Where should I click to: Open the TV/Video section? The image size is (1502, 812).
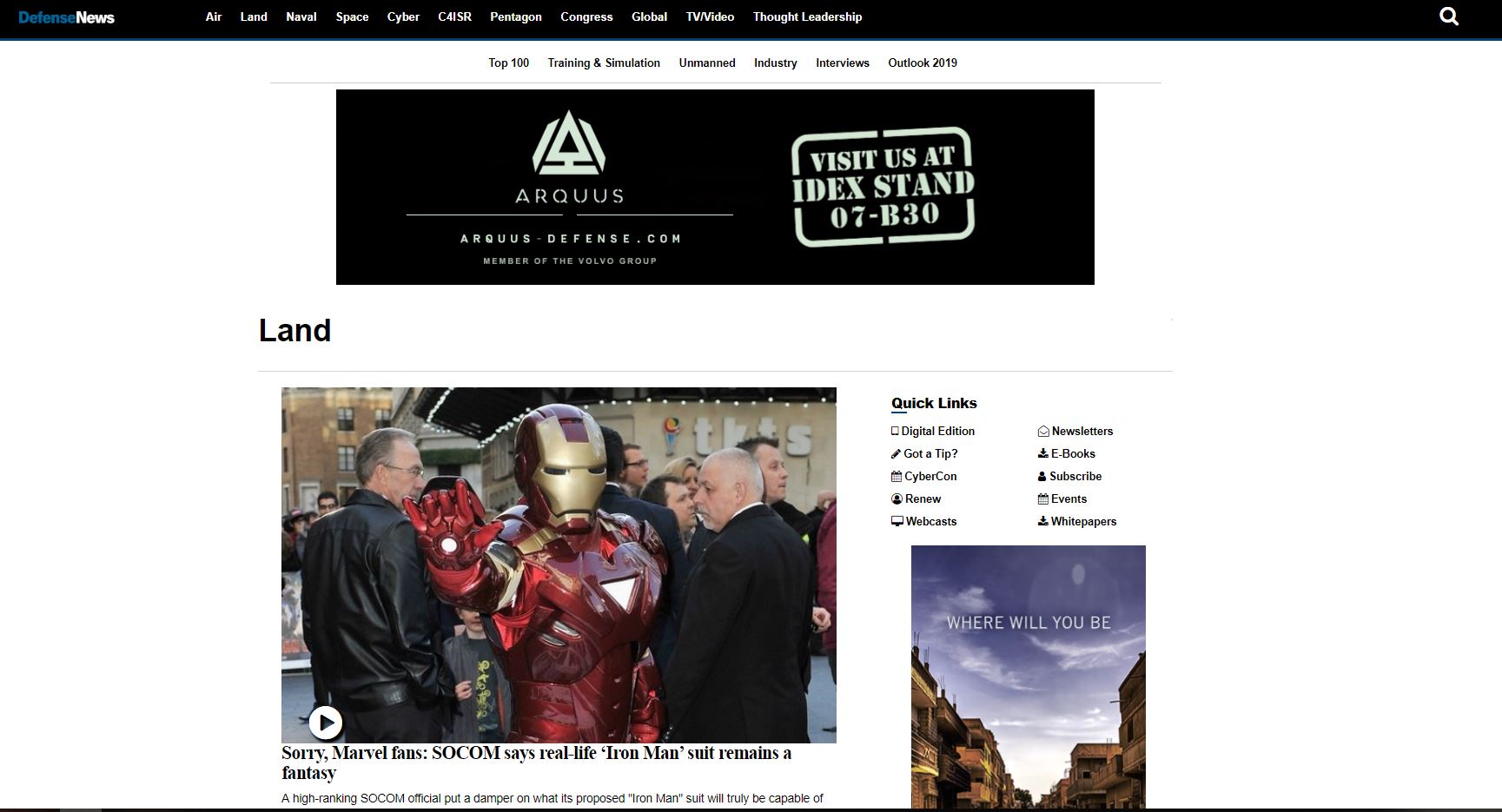pyautogui.click(x=710, y=17)
